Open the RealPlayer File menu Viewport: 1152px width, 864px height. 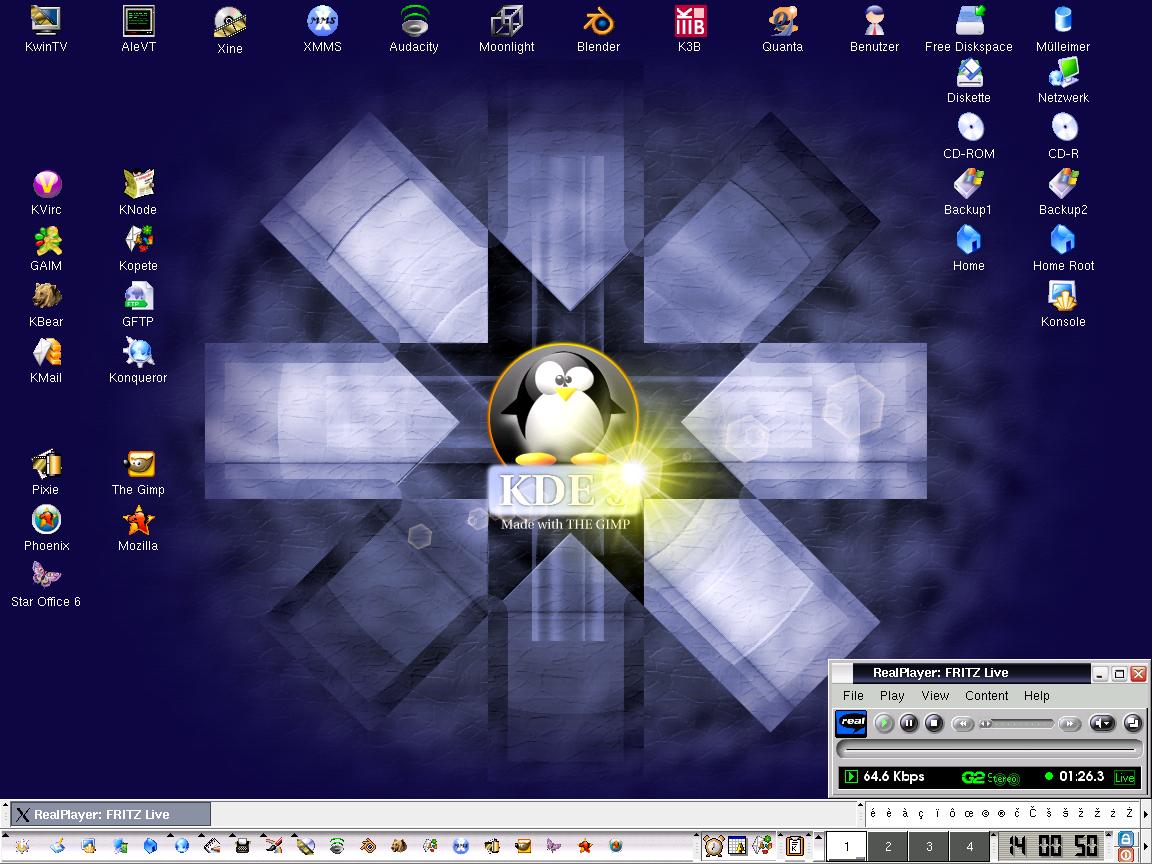853,696
